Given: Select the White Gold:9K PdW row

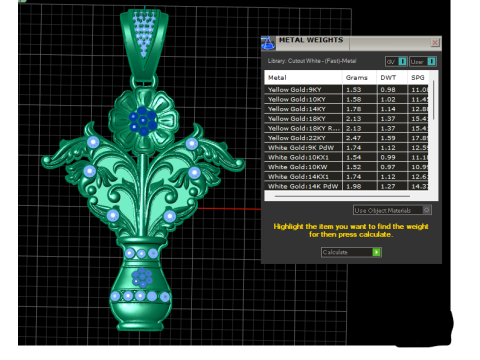Looking at the screenshot, I should (346, 148).
